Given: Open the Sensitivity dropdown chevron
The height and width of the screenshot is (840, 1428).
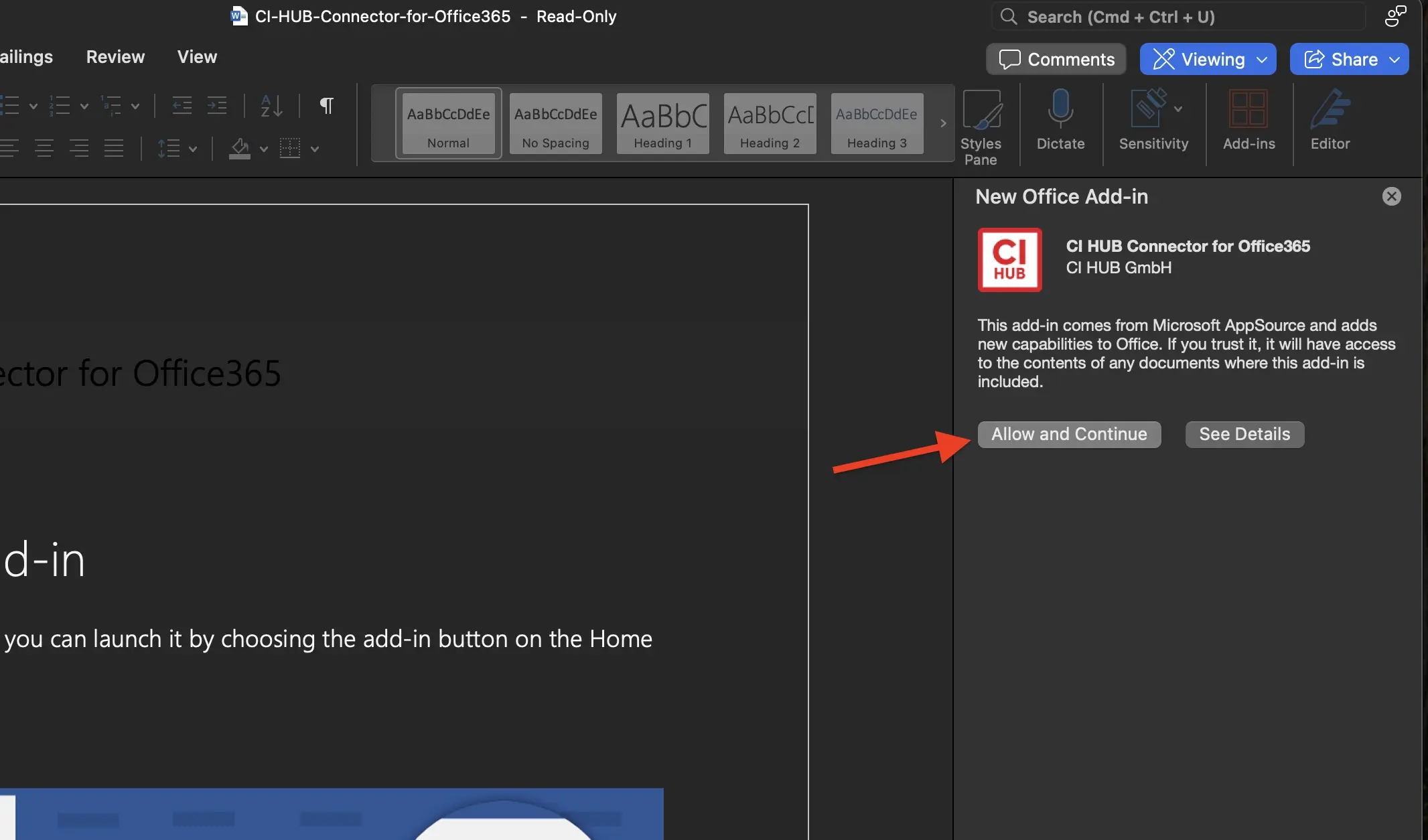Looking at the screenshot, I should point(1178,108).
